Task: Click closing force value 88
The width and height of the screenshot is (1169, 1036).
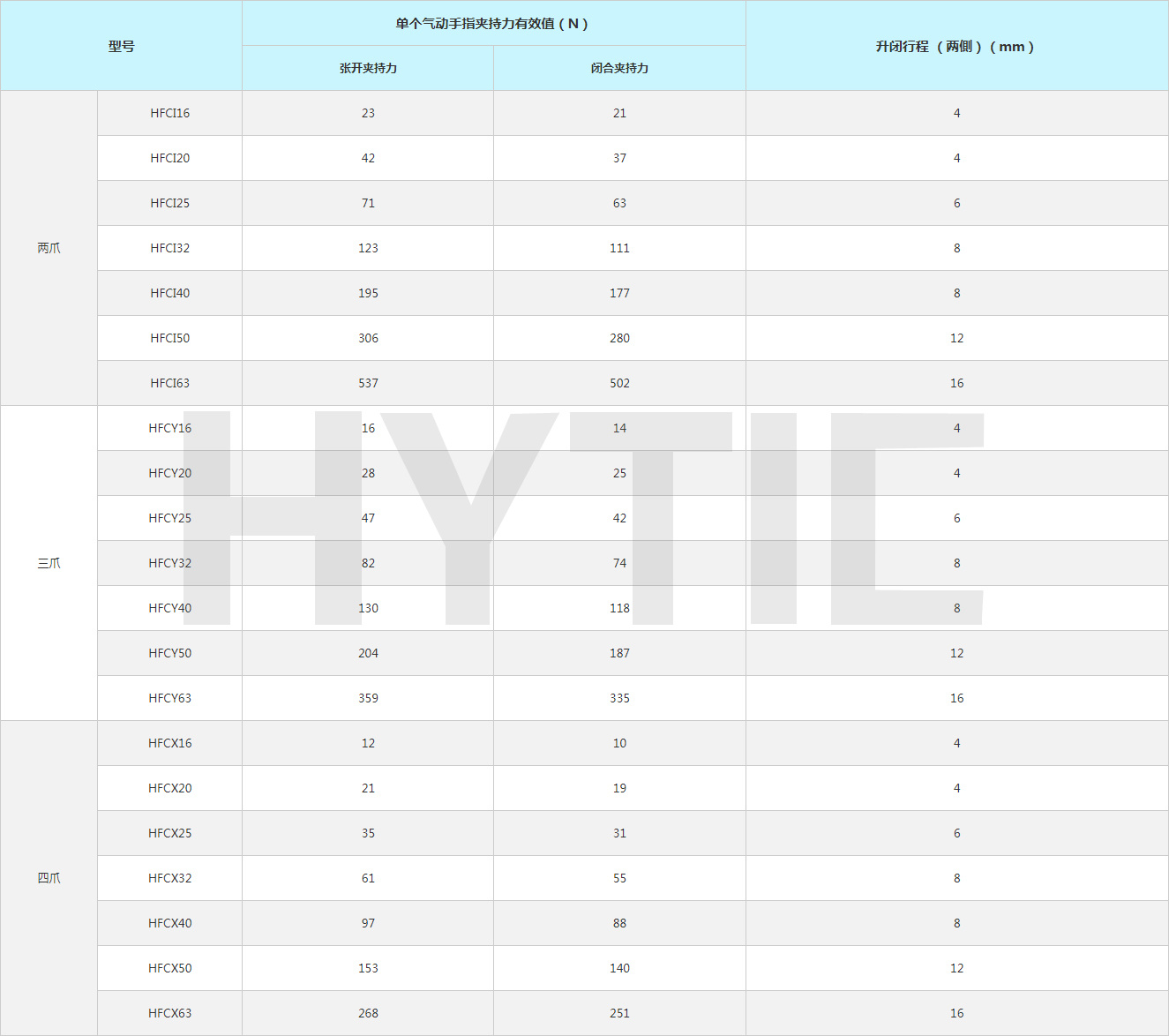Action: click(619, 923)
